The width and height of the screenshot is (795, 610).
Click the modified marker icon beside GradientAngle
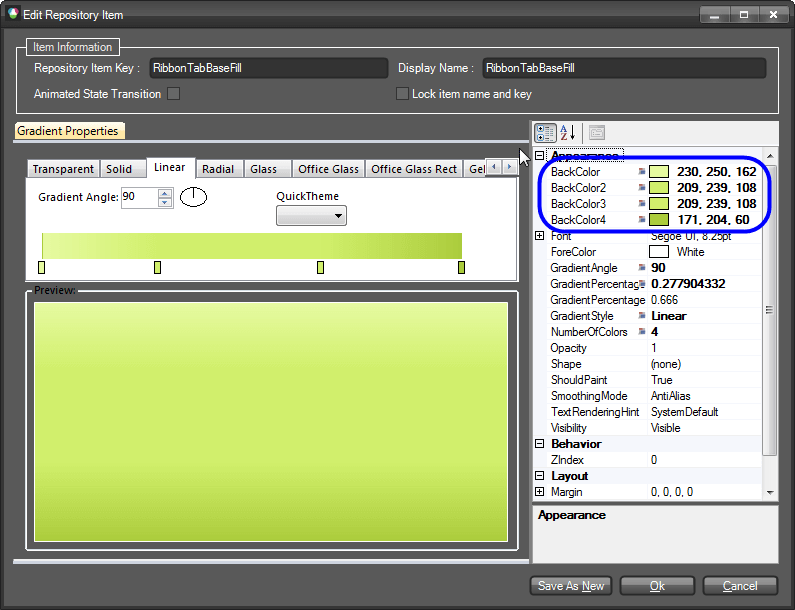coord(641,268)
